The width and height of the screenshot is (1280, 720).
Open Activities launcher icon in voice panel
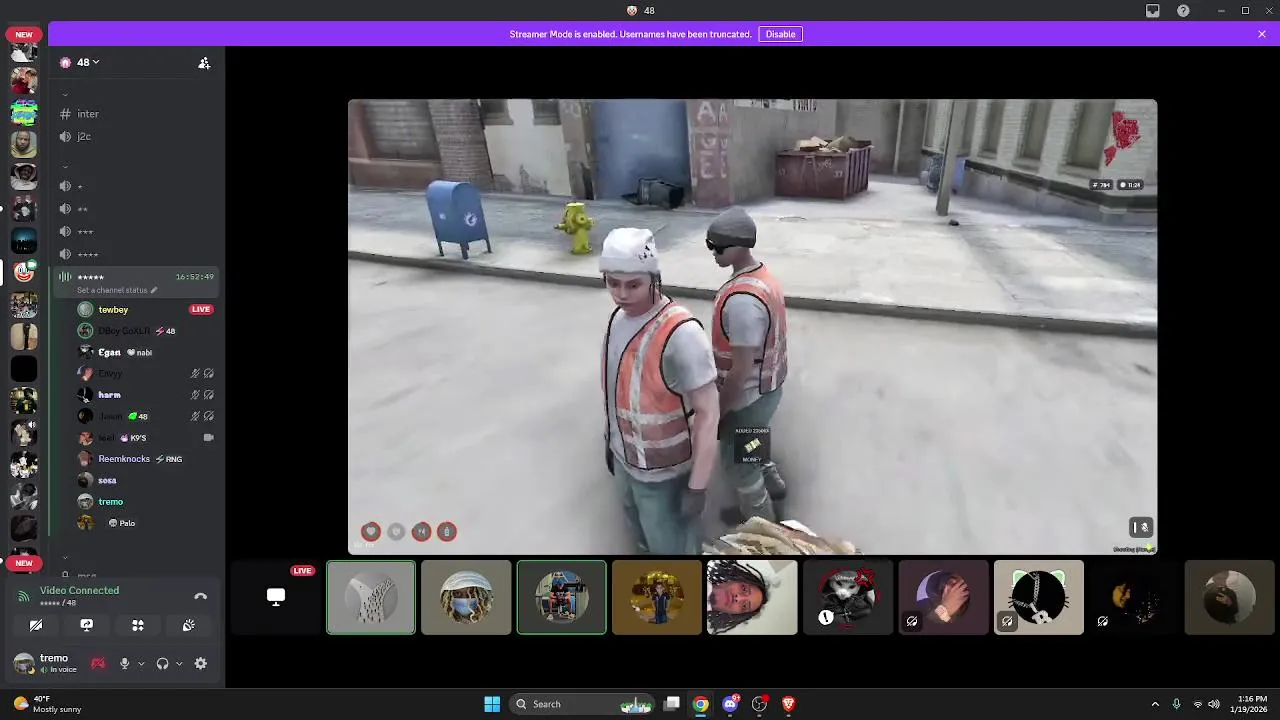[x=138, y=625]
